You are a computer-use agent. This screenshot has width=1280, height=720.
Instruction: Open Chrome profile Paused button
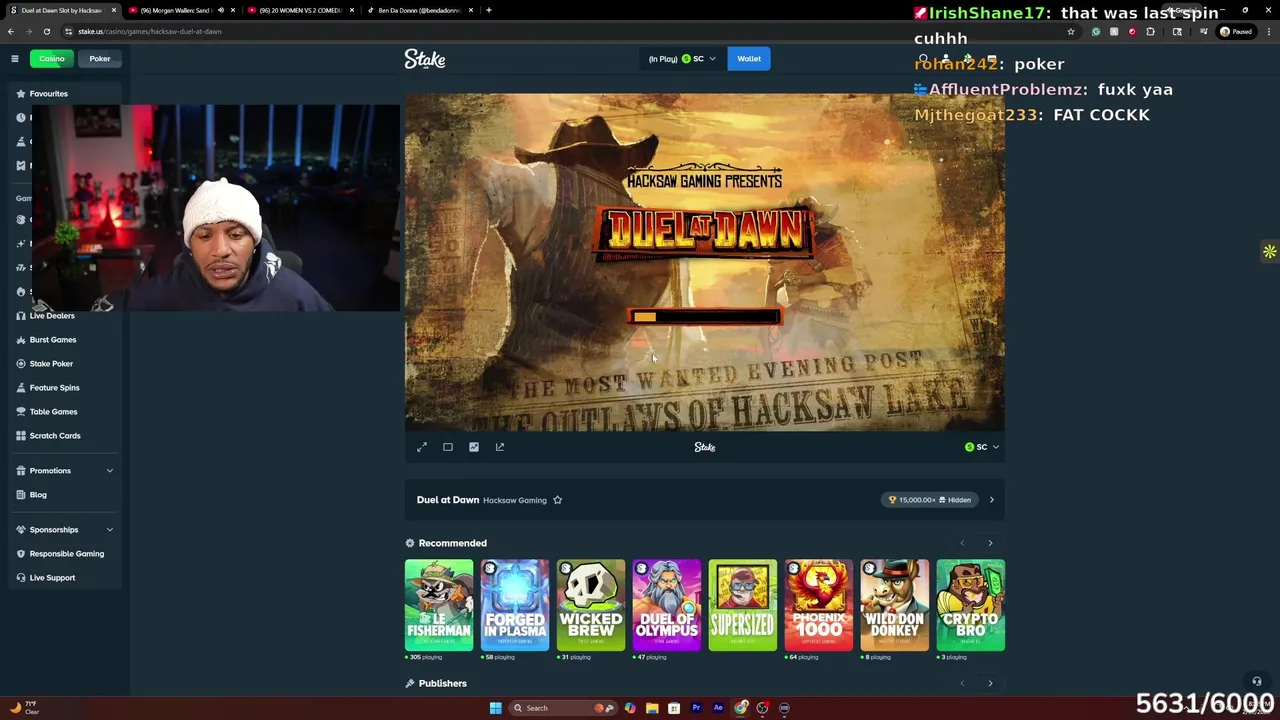point(1236,31)
